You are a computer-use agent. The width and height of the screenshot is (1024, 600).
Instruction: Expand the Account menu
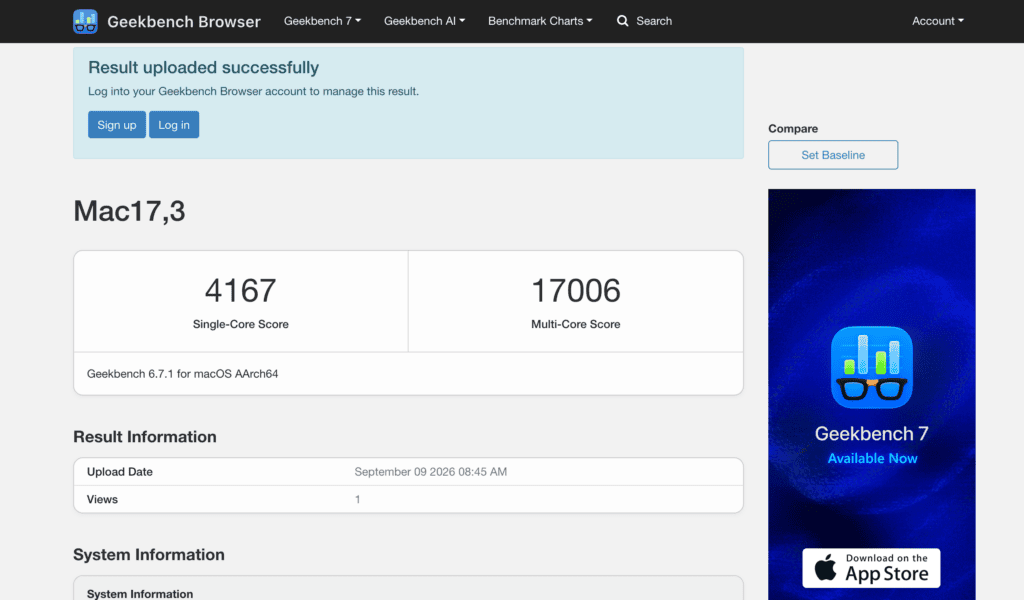pyautogui.click(x=938, y=21)
